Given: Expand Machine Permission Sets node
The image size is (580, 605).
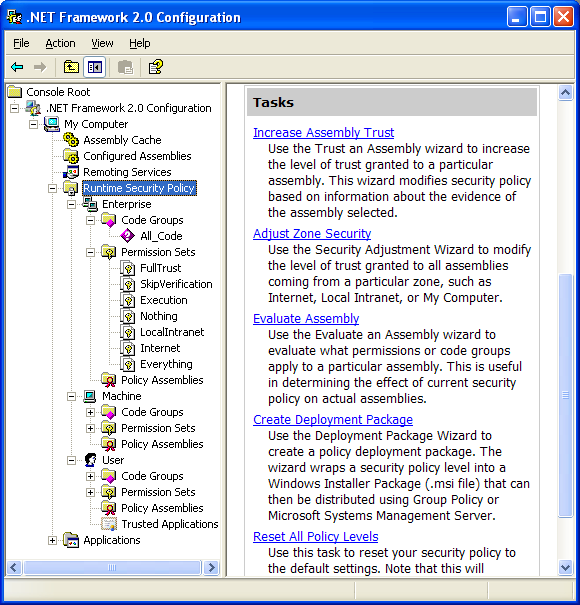Looking at the screenshot, I should pyautogui.click(x=90, y=428).
